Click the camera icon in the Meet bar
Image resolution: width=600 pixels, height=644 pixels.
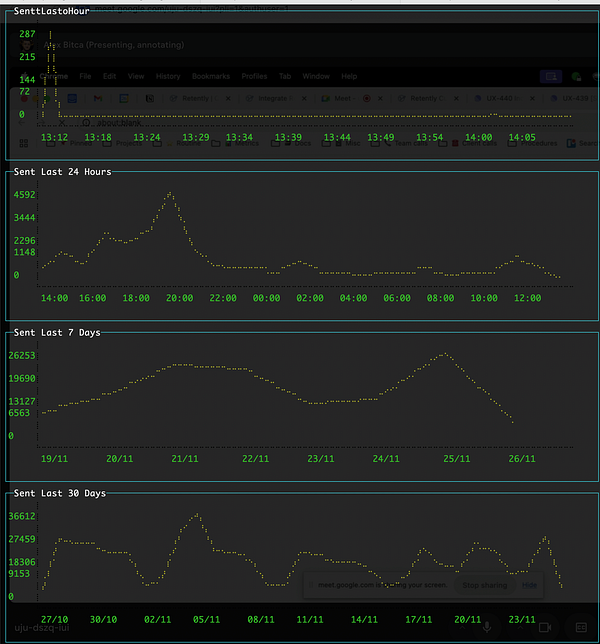pos(545,627)
